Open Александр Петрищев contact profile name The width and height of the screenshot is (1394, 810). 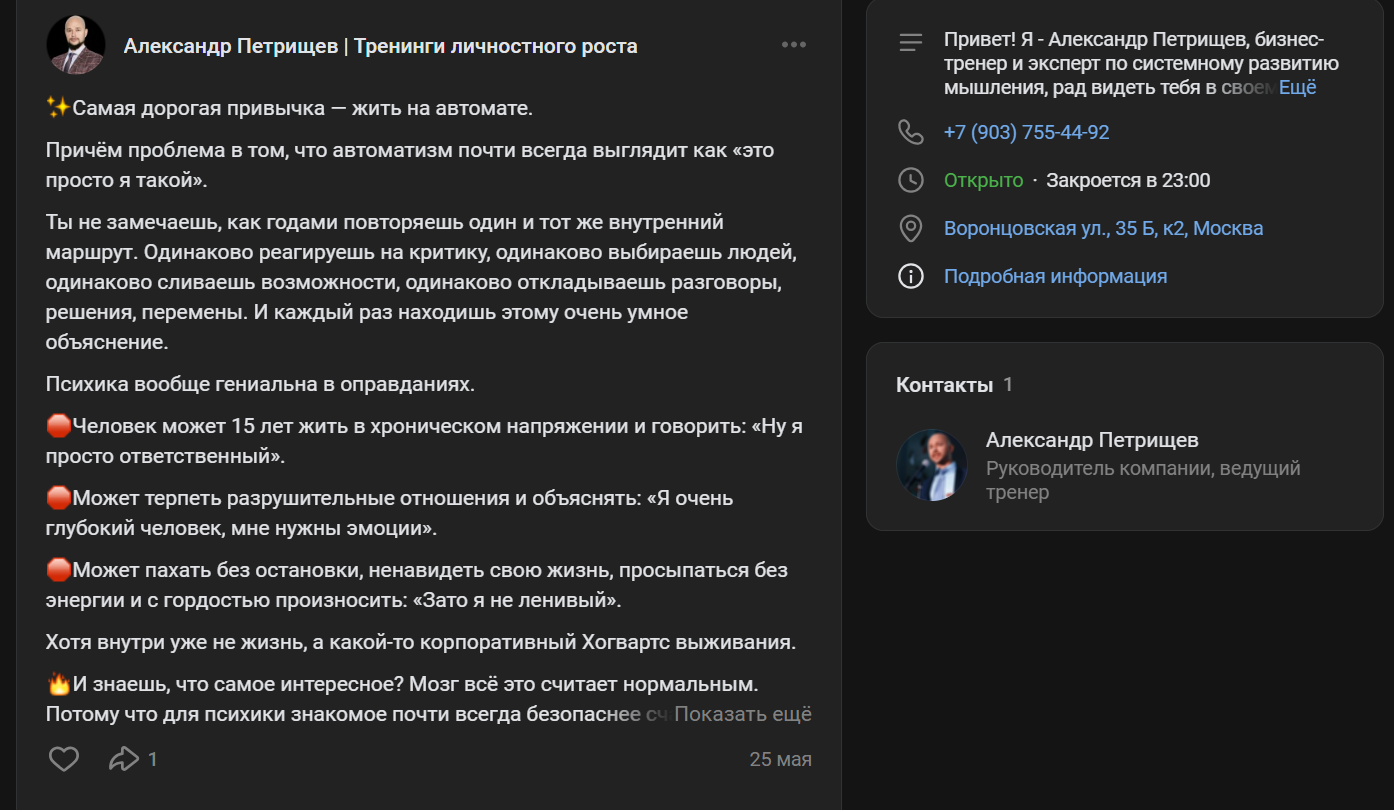point(1092,440)
